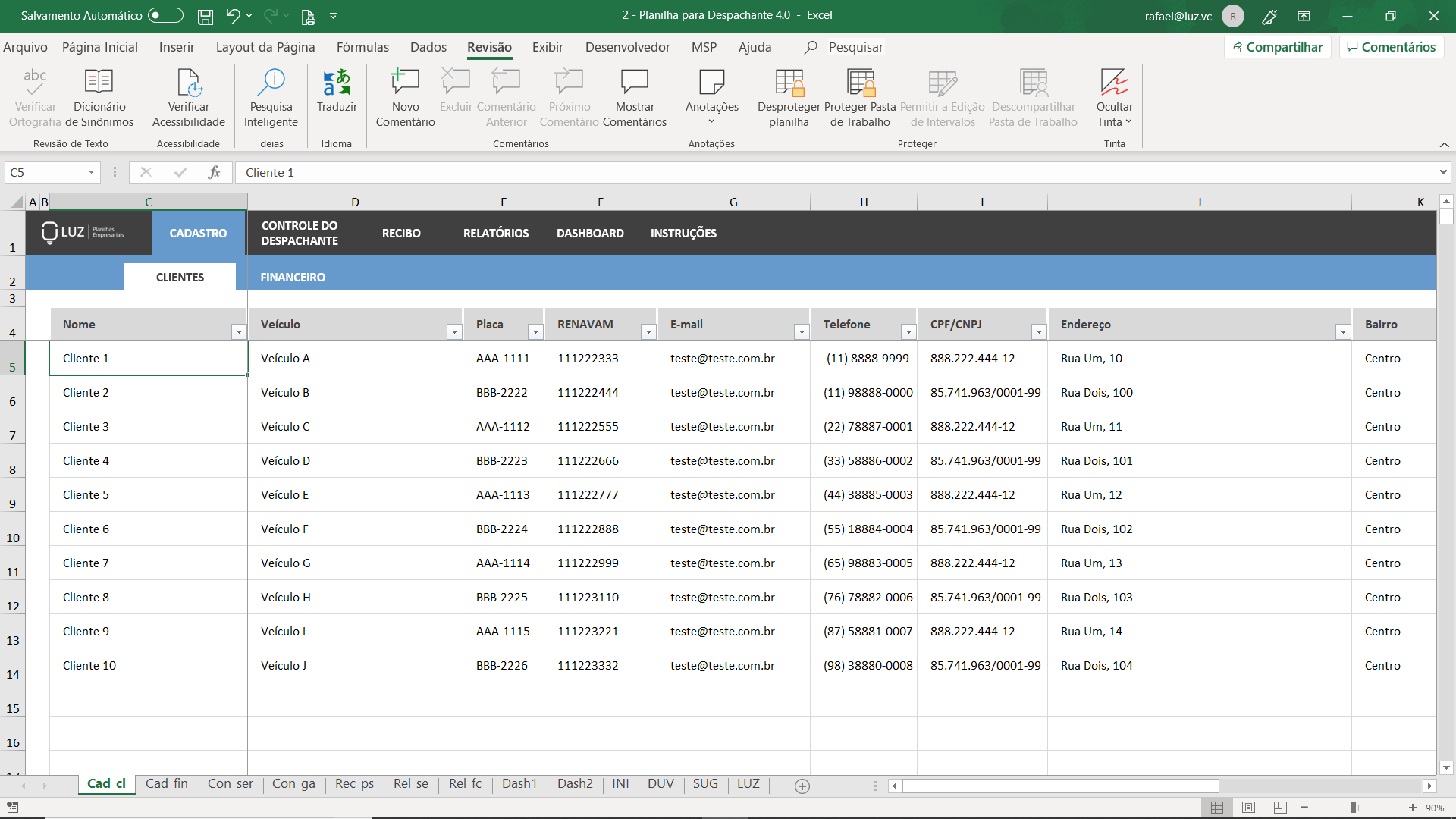
Task: Collapse the ribbon with the chevron
Action: click(x=1444, y=145)
